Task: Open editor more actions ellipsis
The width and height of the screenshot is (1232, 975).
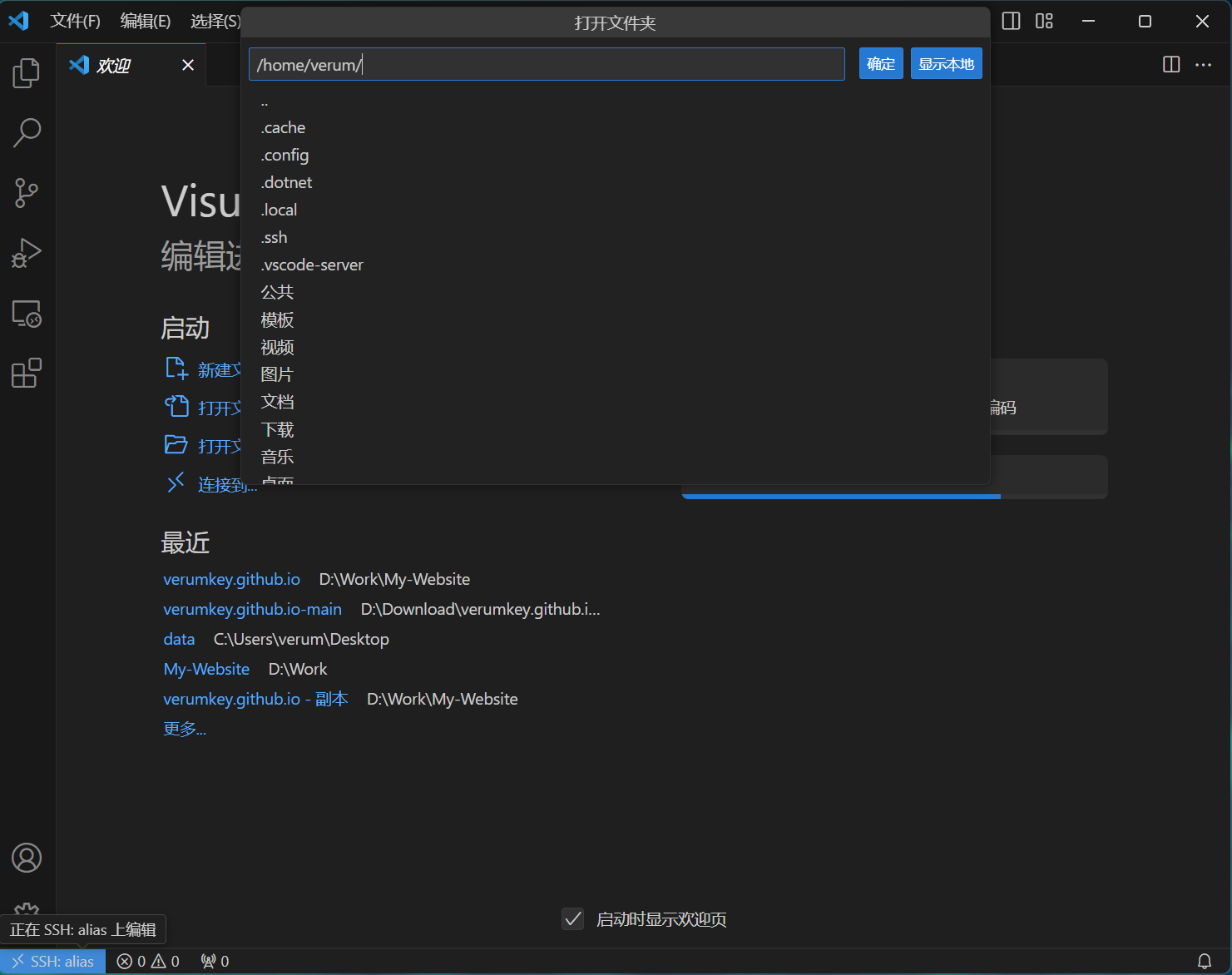Action: pyautogui.click(x=1203, y=65)
